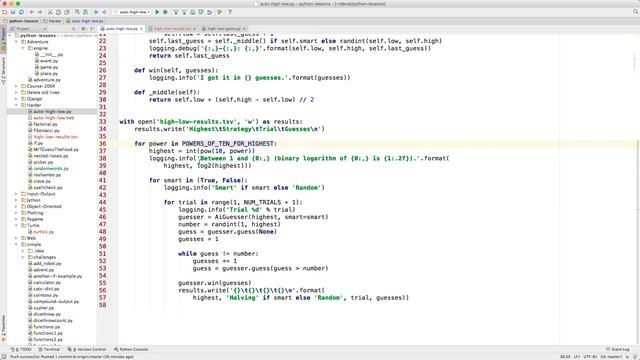Image resolution: width=640 pixels, height=360 pixels.
Task: Expand the Input-Output folder
Action: tap(16, 194)
